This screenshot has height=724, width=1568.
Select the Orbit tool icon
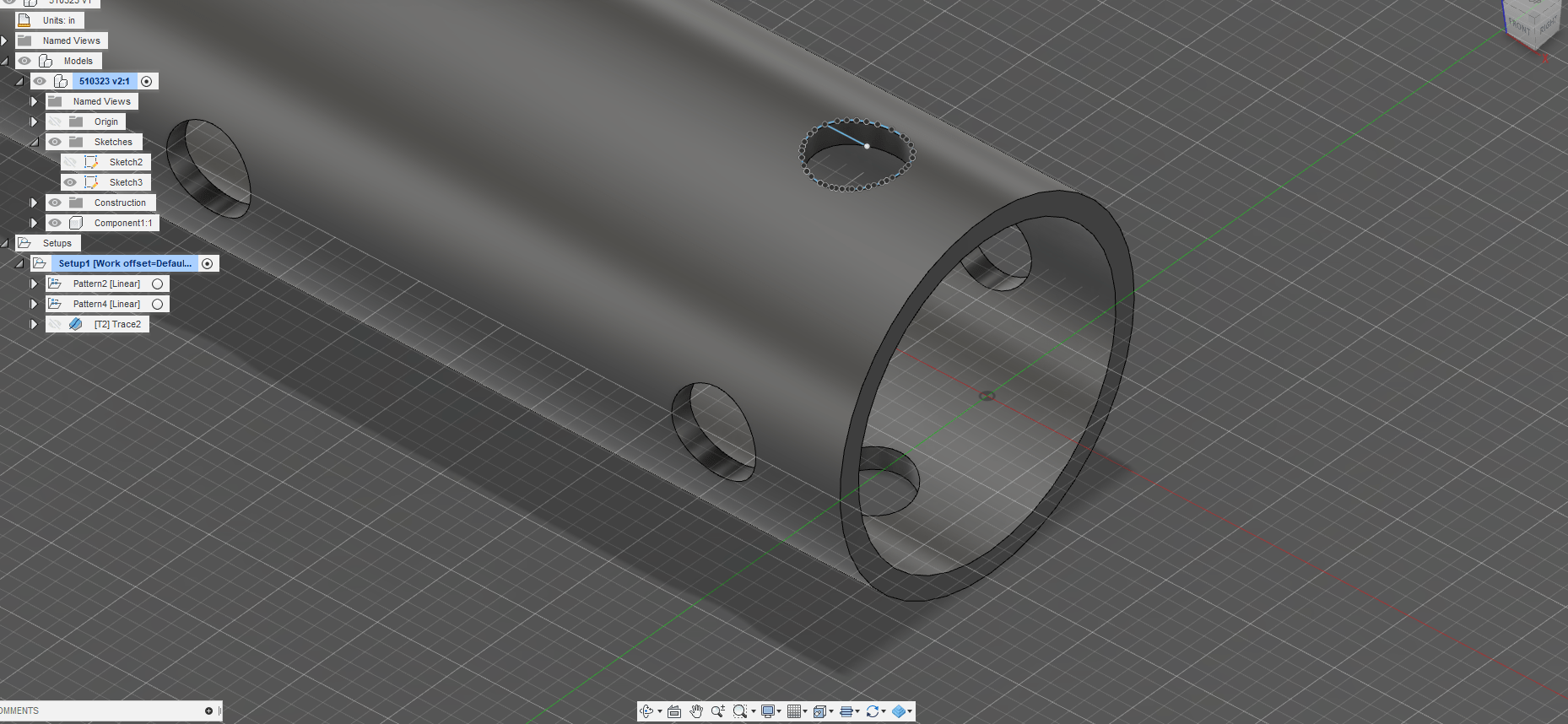coord(646,711)
